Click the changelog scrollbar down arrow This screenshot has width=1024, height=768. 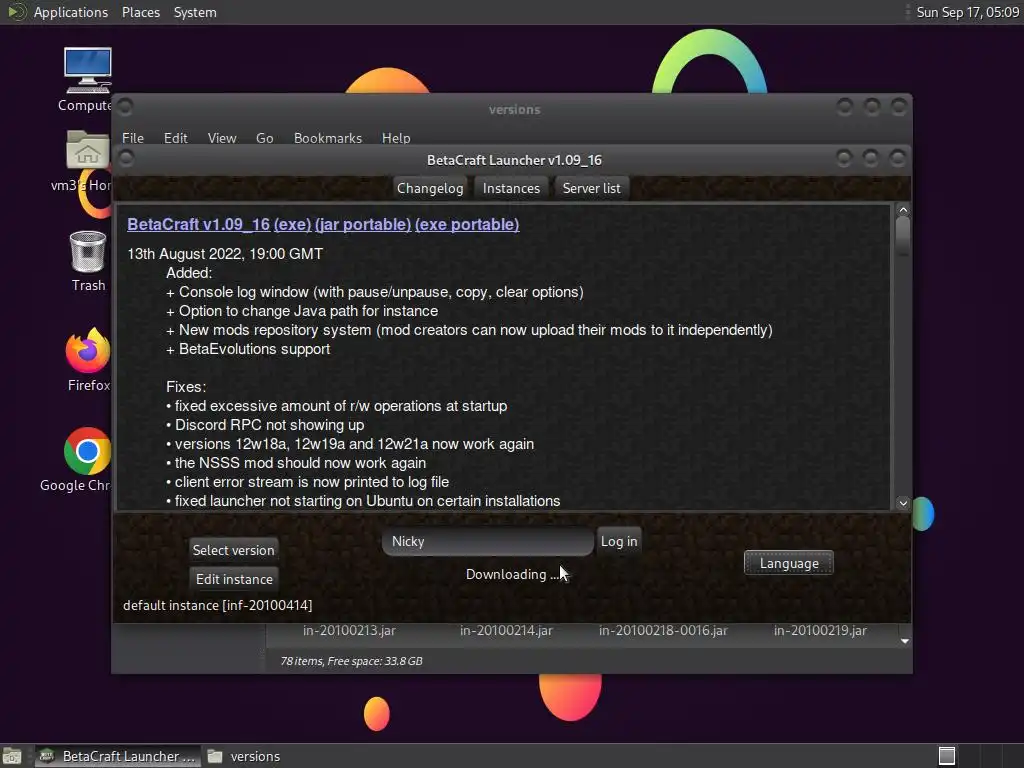coord(903,503)
